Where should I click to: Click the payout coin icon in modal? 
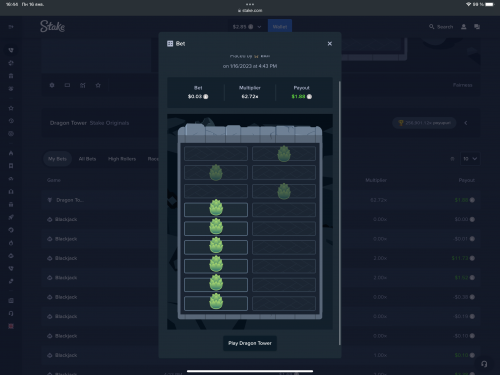(x=309, y=97)
